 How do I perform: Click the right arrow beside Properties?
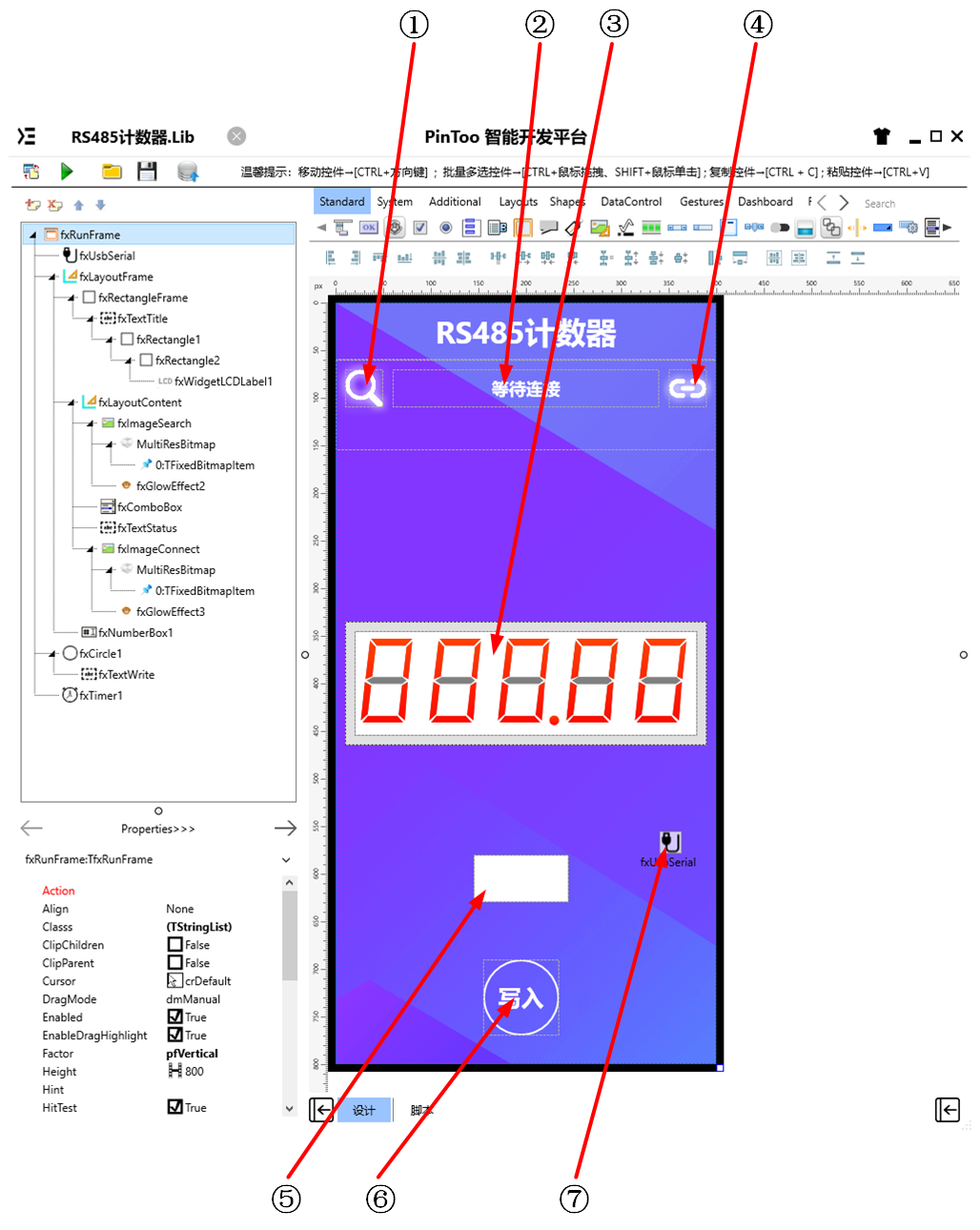tap(286, 829)
